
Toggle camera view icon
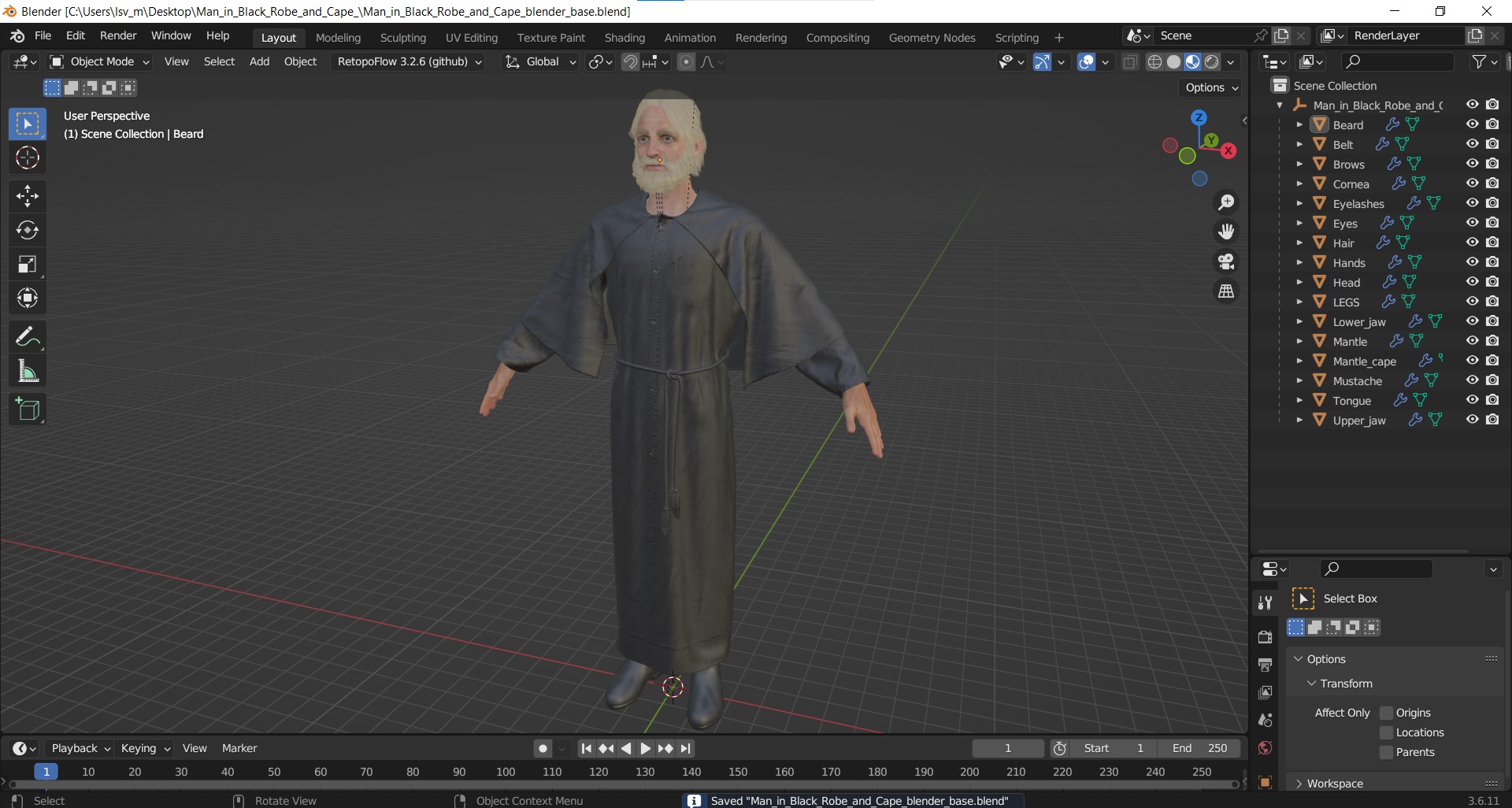point(1226,261)
